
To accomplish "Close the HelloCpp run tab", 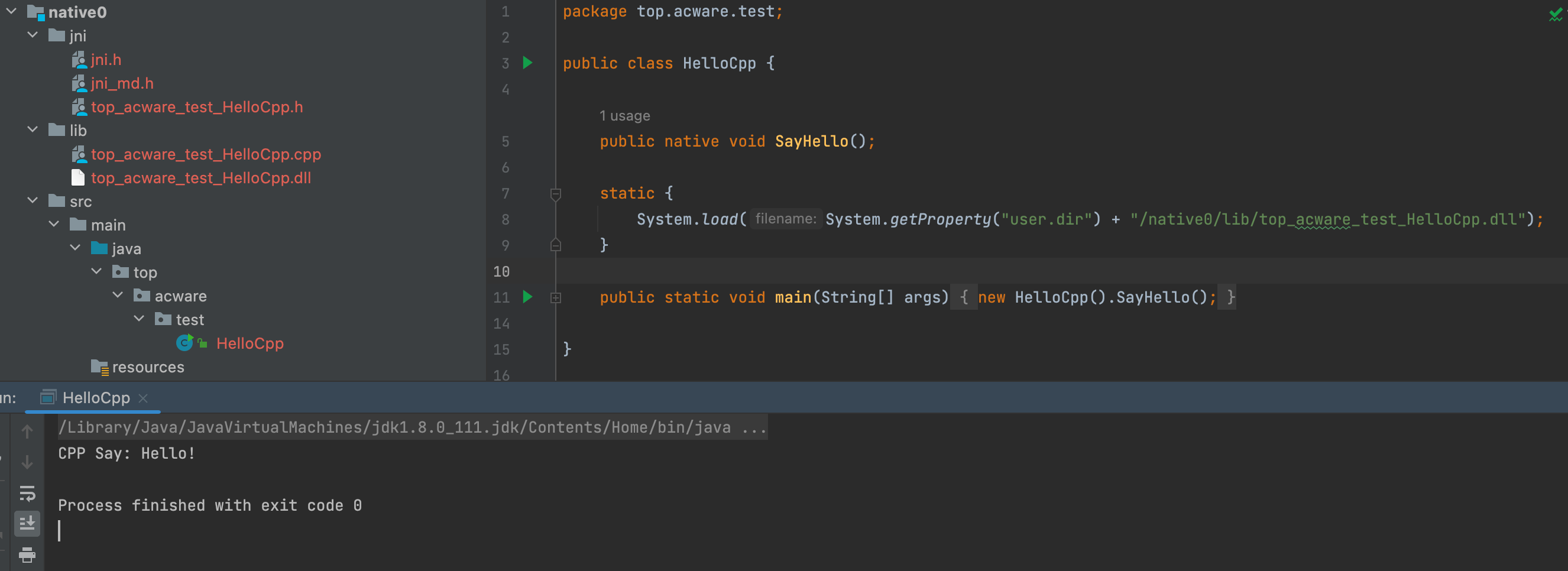I will point(143,398).
